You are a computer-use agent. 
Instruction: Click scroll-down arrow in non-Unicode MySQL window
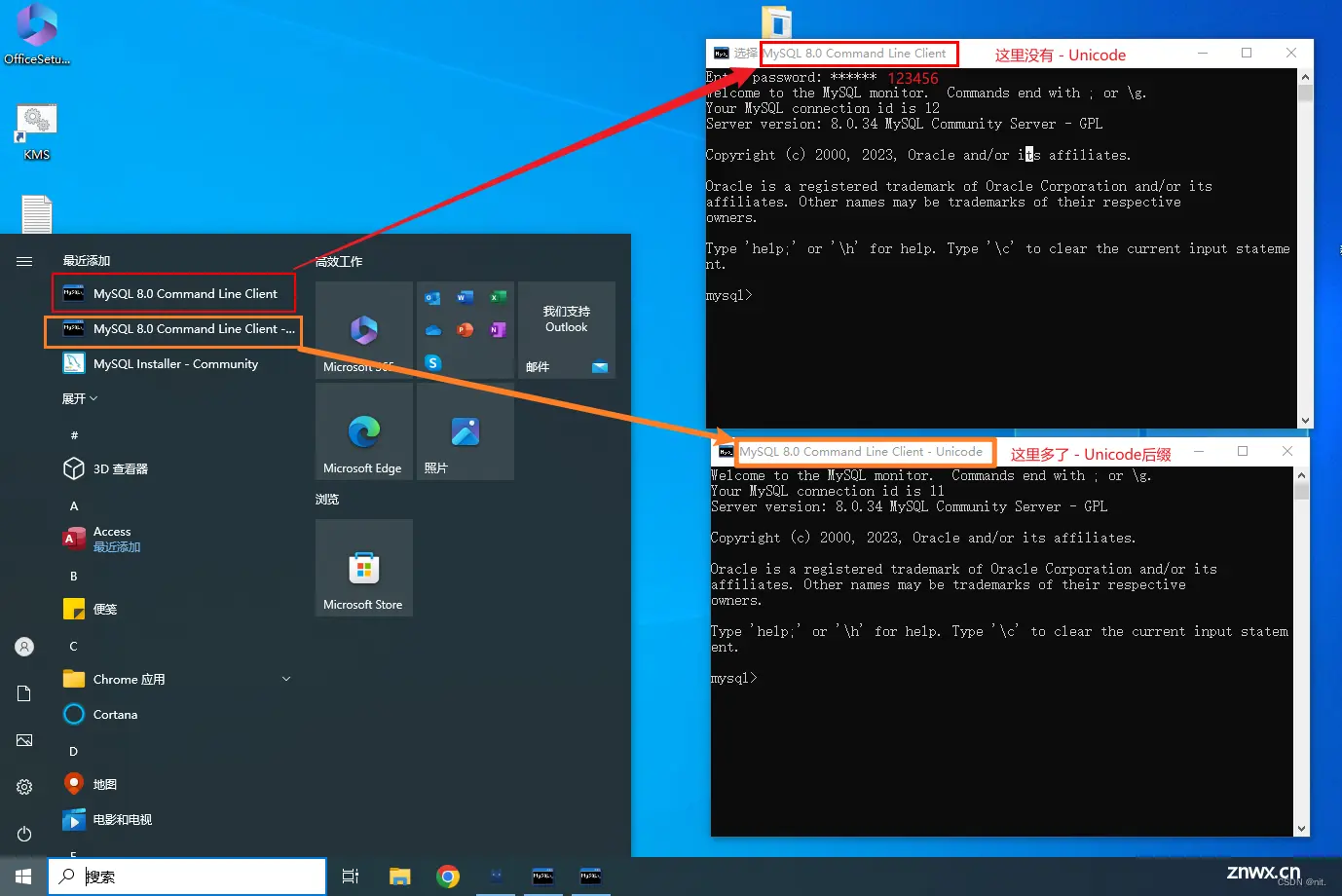tap(1306, 421)
